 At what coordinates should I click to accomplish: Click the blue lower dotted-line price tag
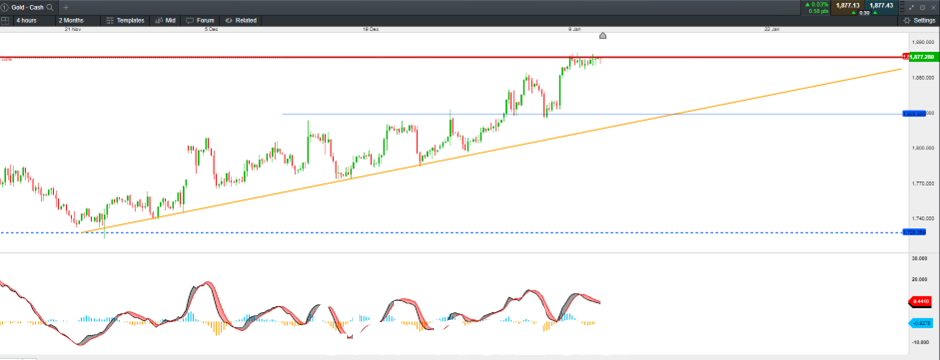click(915, 232)
